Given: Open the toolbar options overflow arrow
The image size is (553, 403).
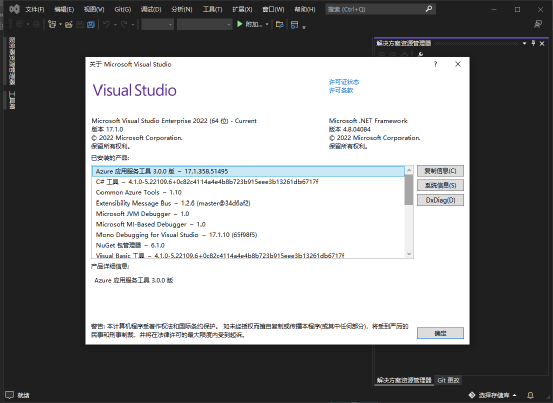Looking at the screenshot, I should pos(304,27).
